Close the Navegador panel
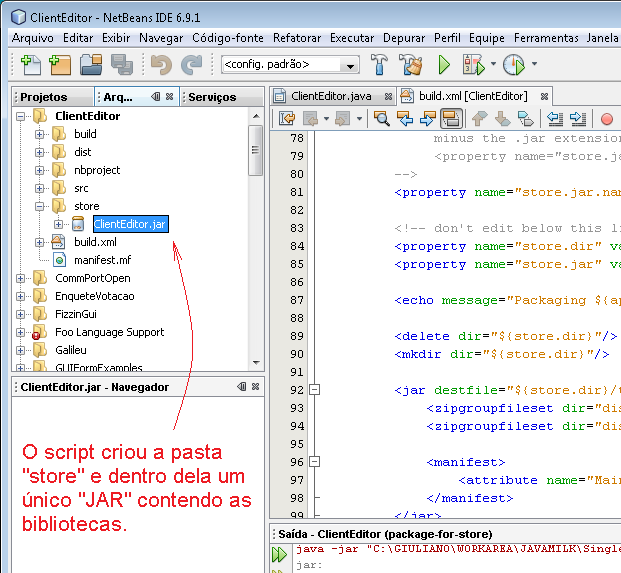The width and height of the screenshot is (621, 573). 255,386
